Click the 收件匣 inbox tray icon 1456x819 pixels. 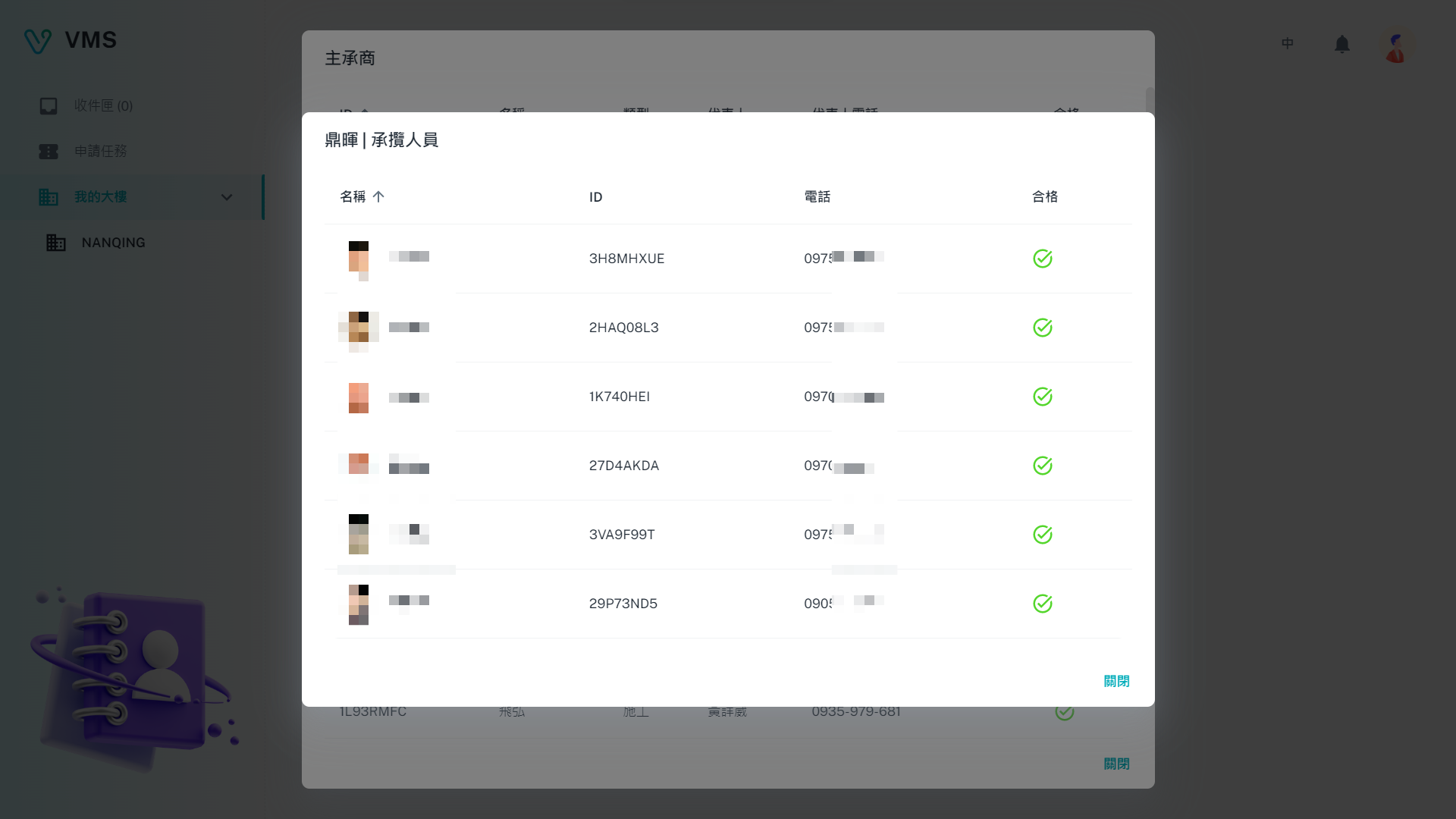[x=49, y=106]
